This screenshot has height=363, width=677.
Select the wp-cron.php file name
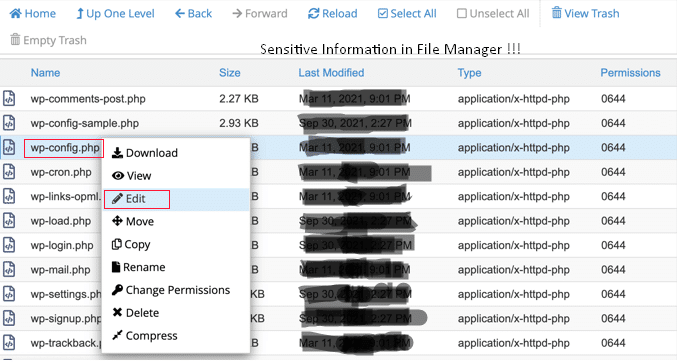(61, 172)
